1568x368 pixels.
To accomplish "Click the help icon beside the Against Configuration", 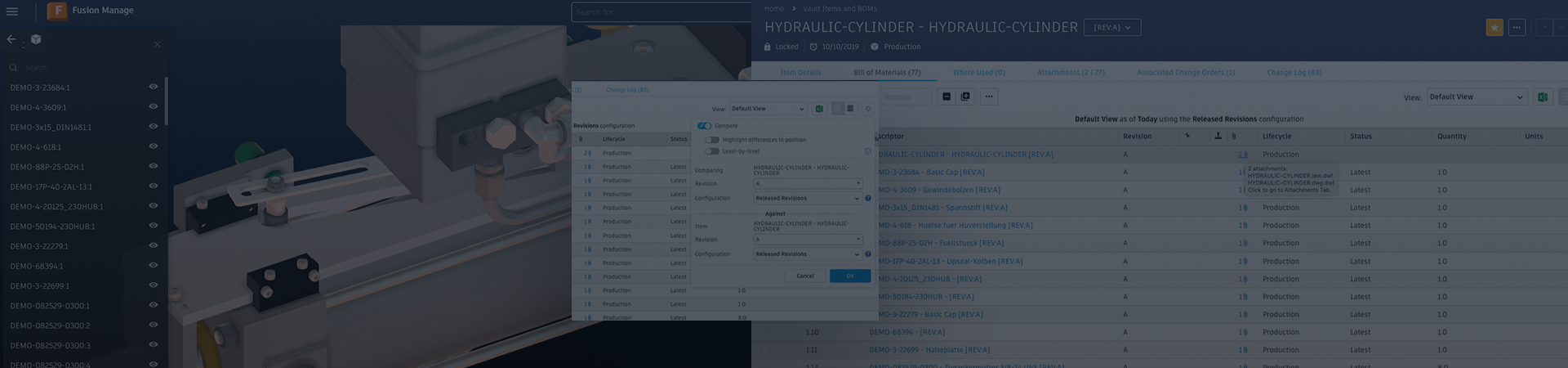I will pos(867,254).
